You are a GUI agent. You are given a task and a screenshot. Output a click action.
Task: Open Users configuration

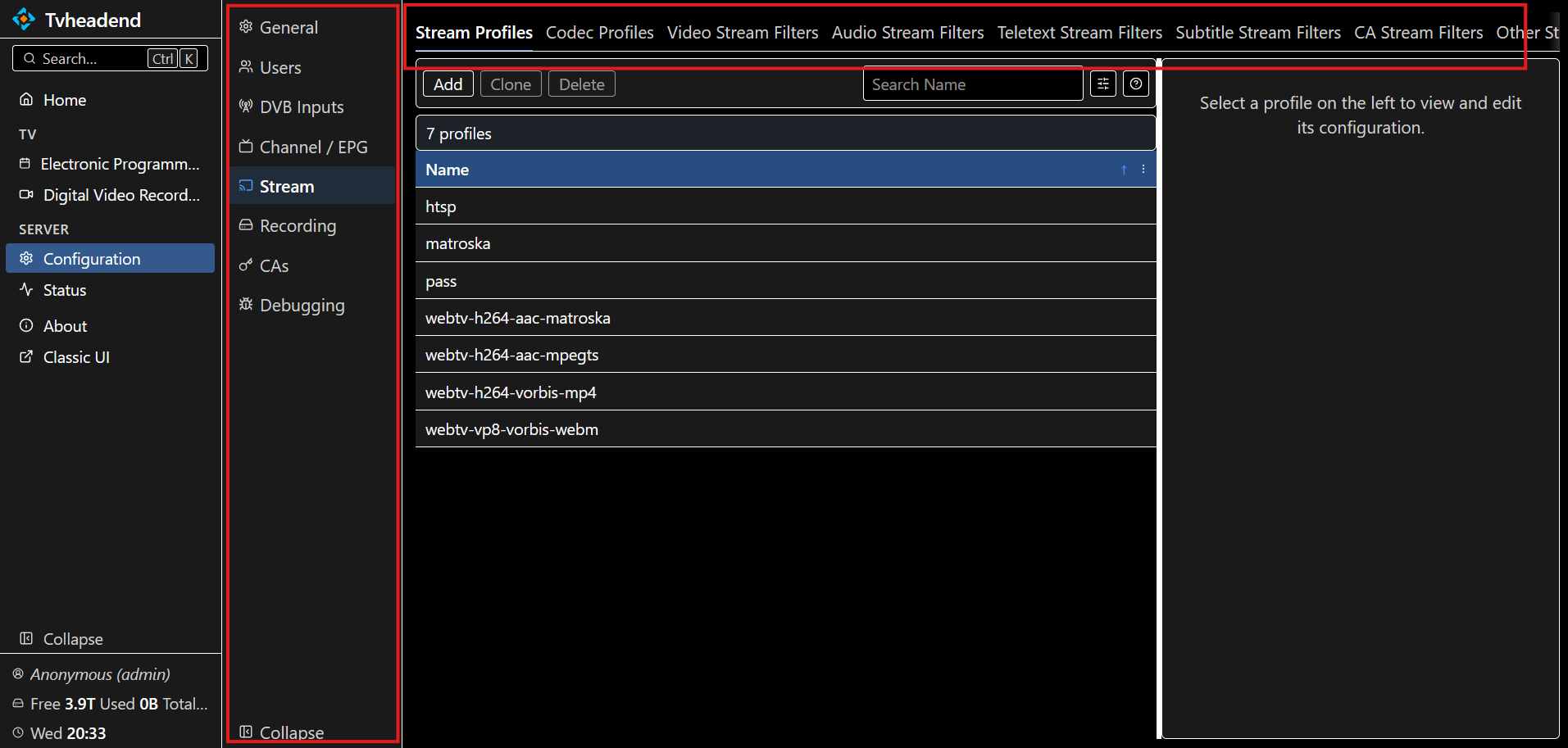pos(312,67)
